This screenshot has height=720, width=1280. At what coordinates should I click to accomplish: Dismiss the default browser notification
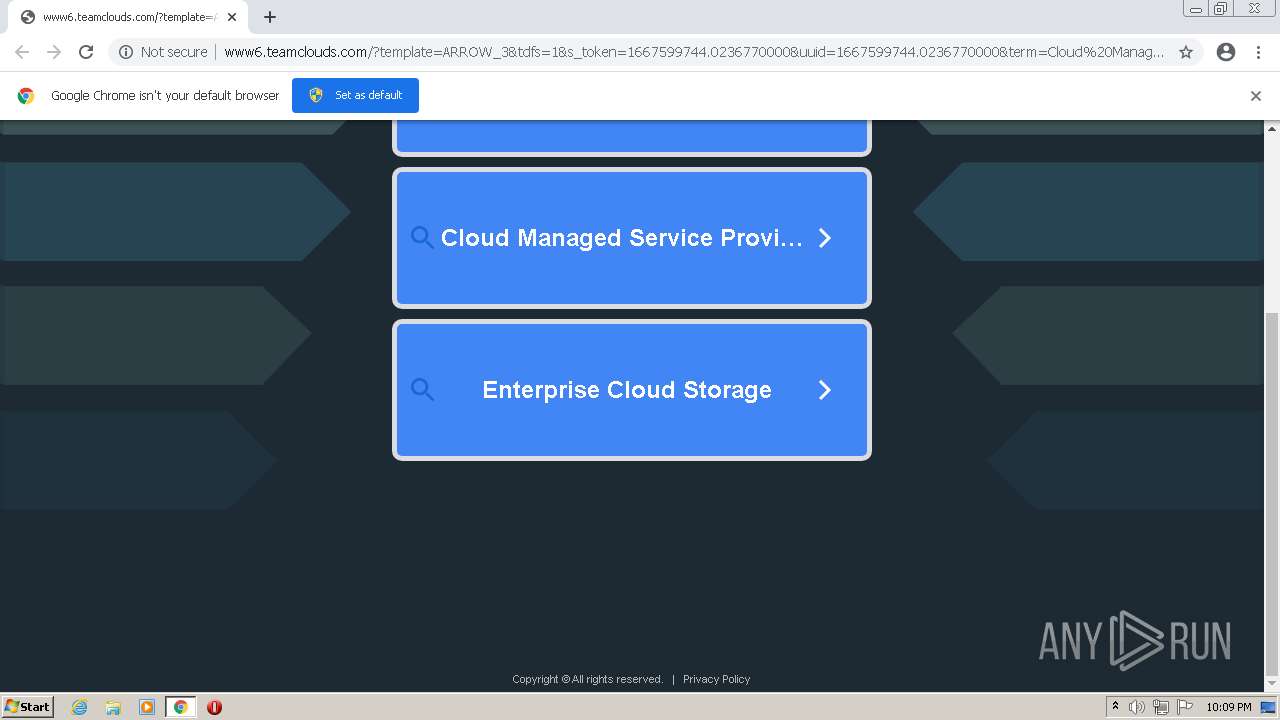(1255, 96)
